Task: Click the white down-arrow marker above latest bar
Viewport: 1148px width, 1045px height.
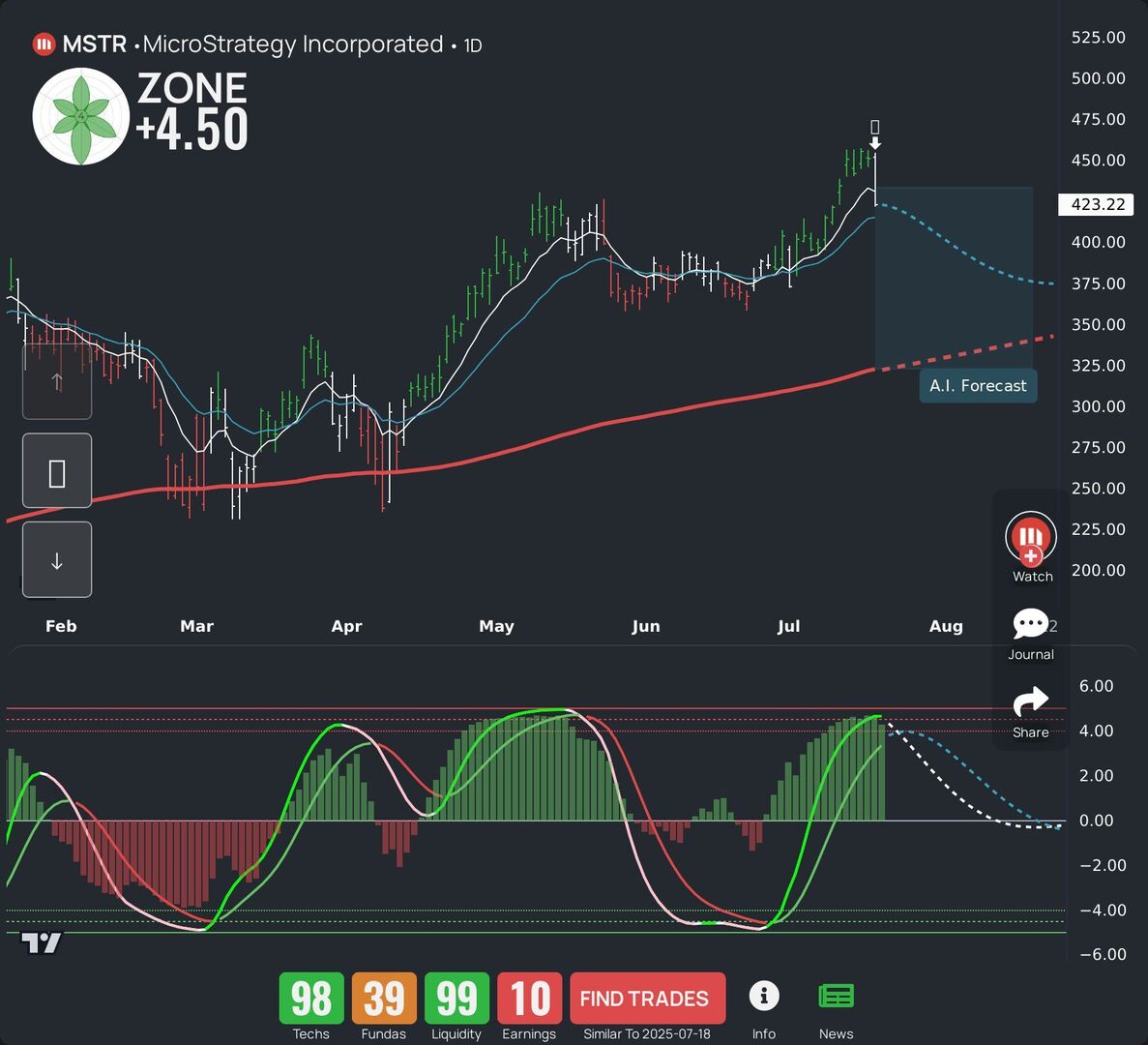Action: point(875,143)
